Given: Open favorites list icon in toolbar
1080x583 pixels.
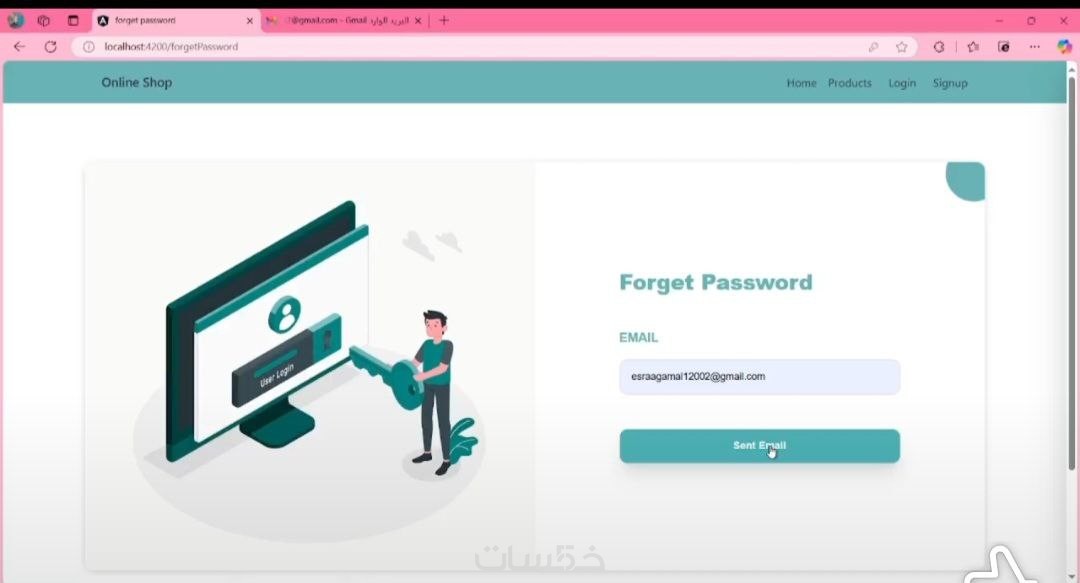Looking at the screenshot, I should [973, 47].
